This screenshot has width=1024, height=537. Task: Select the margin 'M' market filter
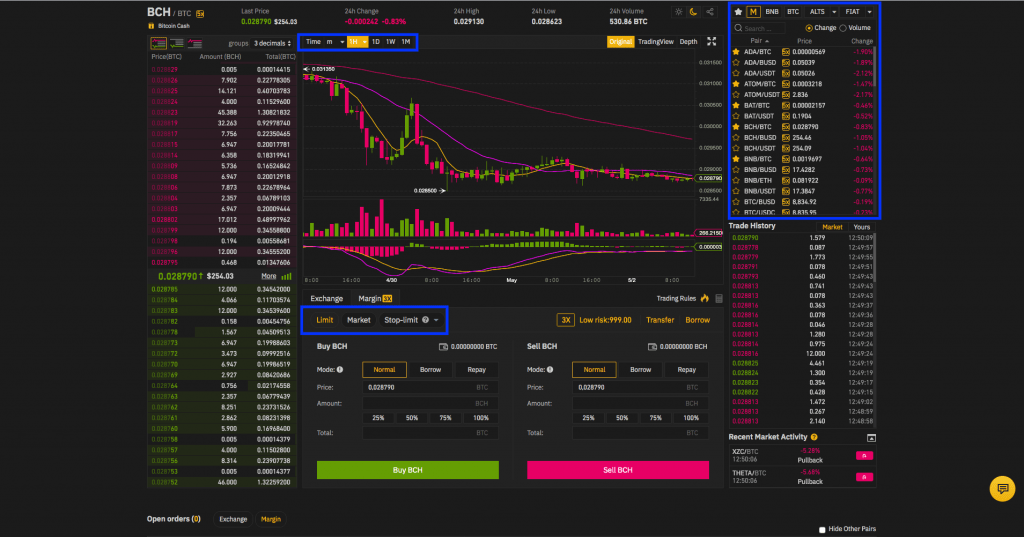[x=753, y=12]
